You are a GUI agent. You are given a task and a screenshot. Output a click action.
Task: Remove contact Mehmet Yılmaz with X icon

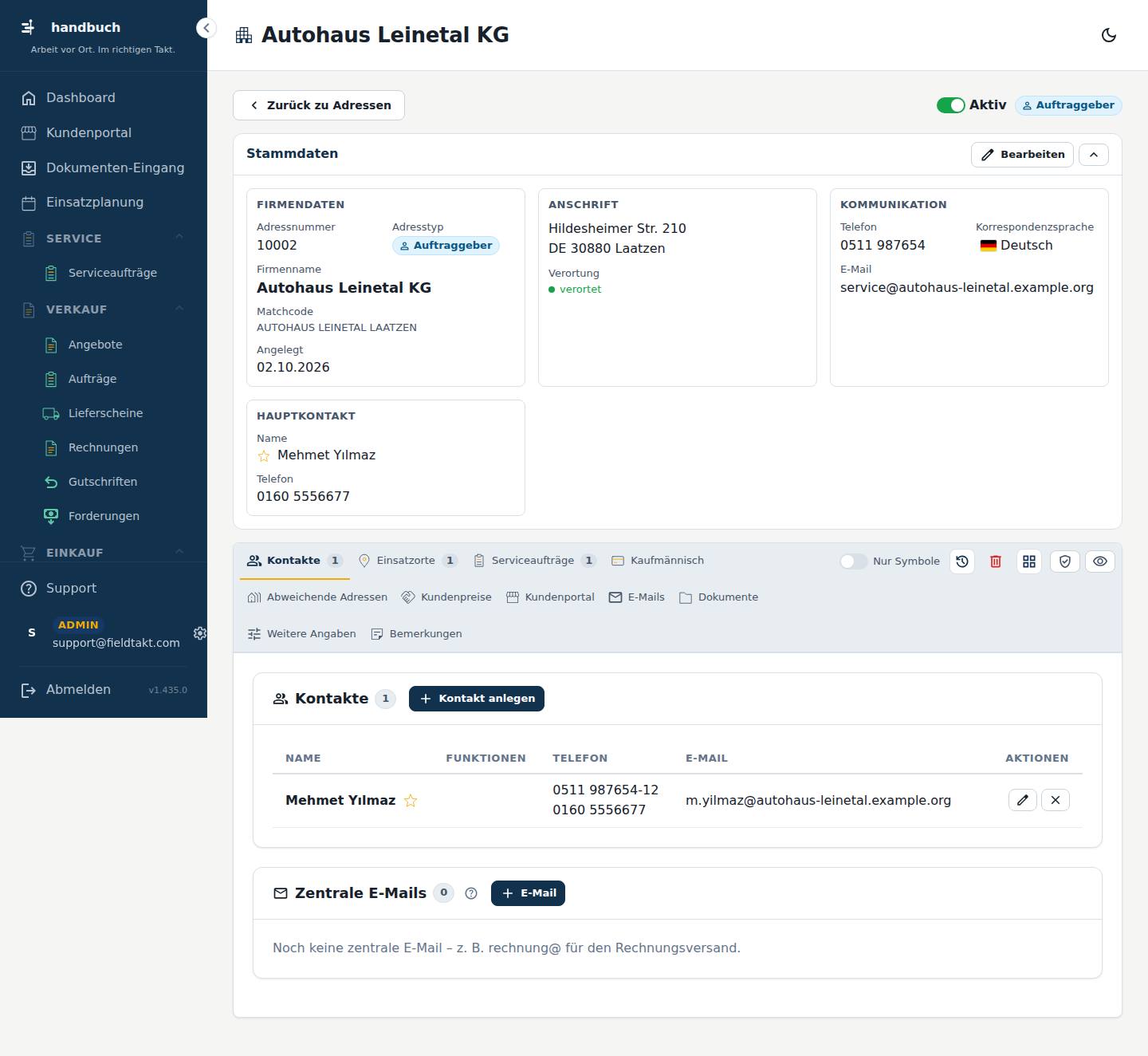point(1056,800)
